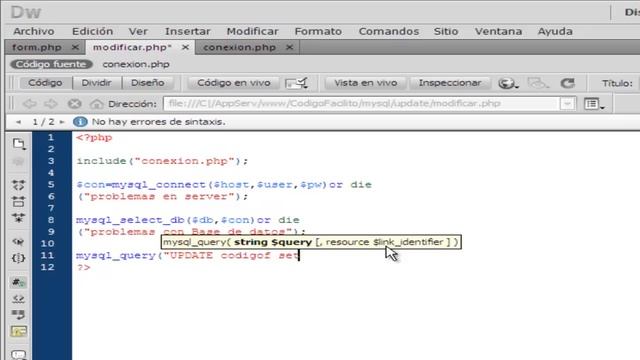Click the Código fuente button
The image size is (640, 360).
pos(51,64)
